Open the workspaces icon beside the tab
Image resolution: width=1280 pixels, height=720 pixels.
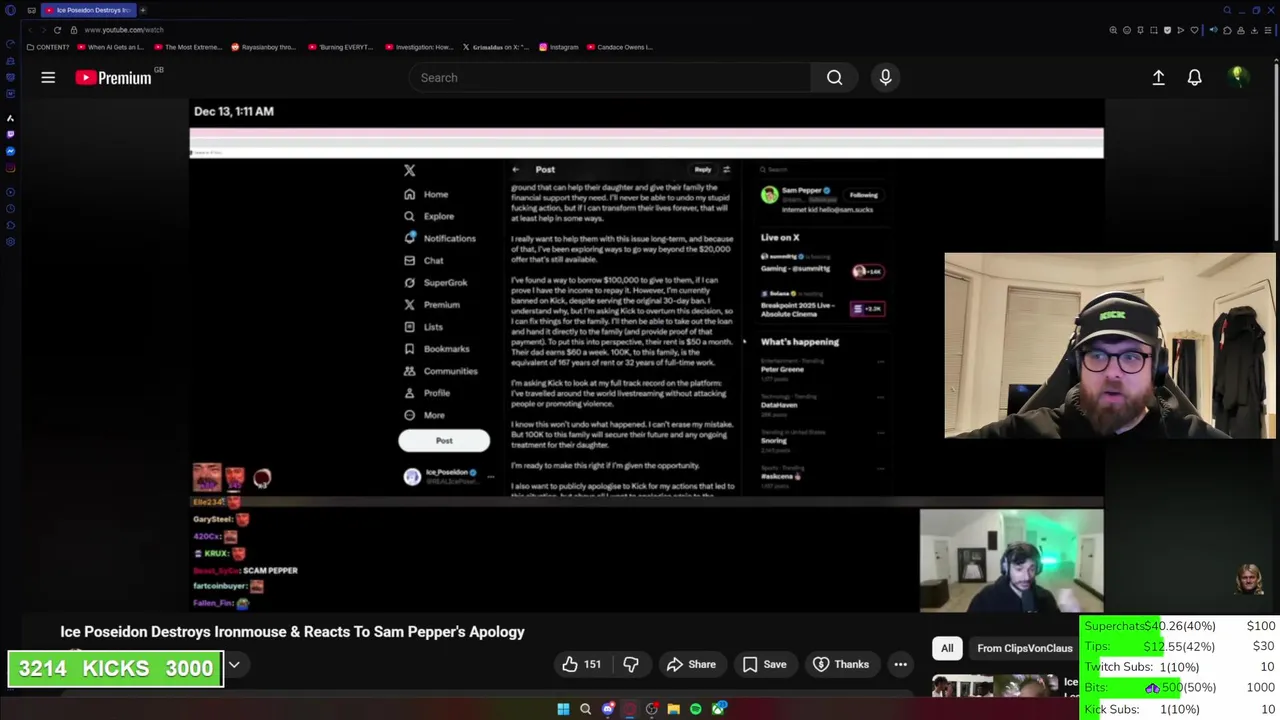pos(32,10)
